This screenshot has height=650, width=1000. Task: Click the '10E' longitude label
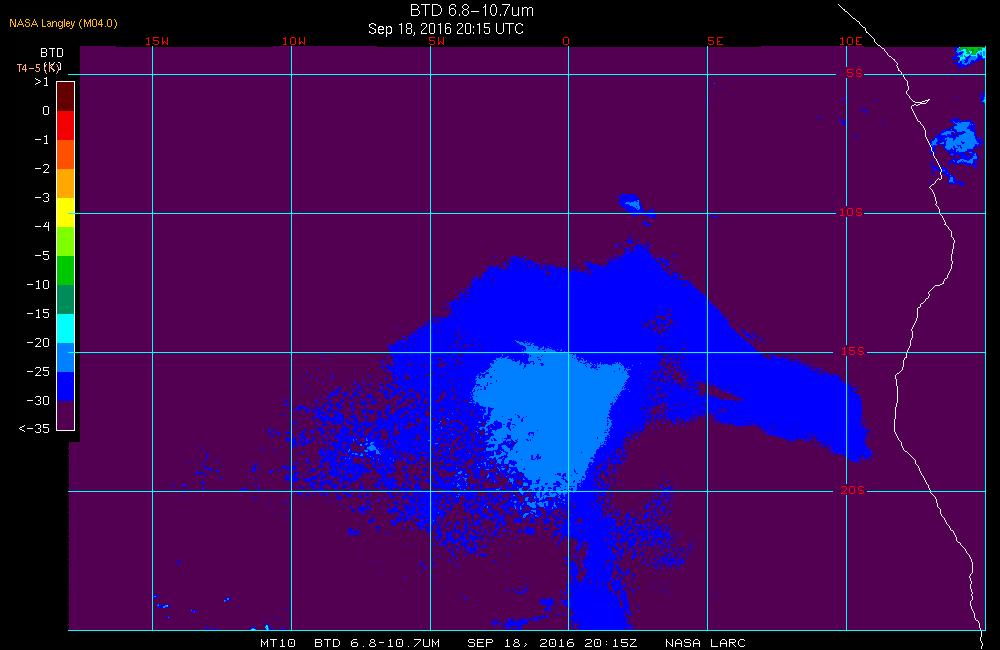pyautogui.click(x=850, y=41)
